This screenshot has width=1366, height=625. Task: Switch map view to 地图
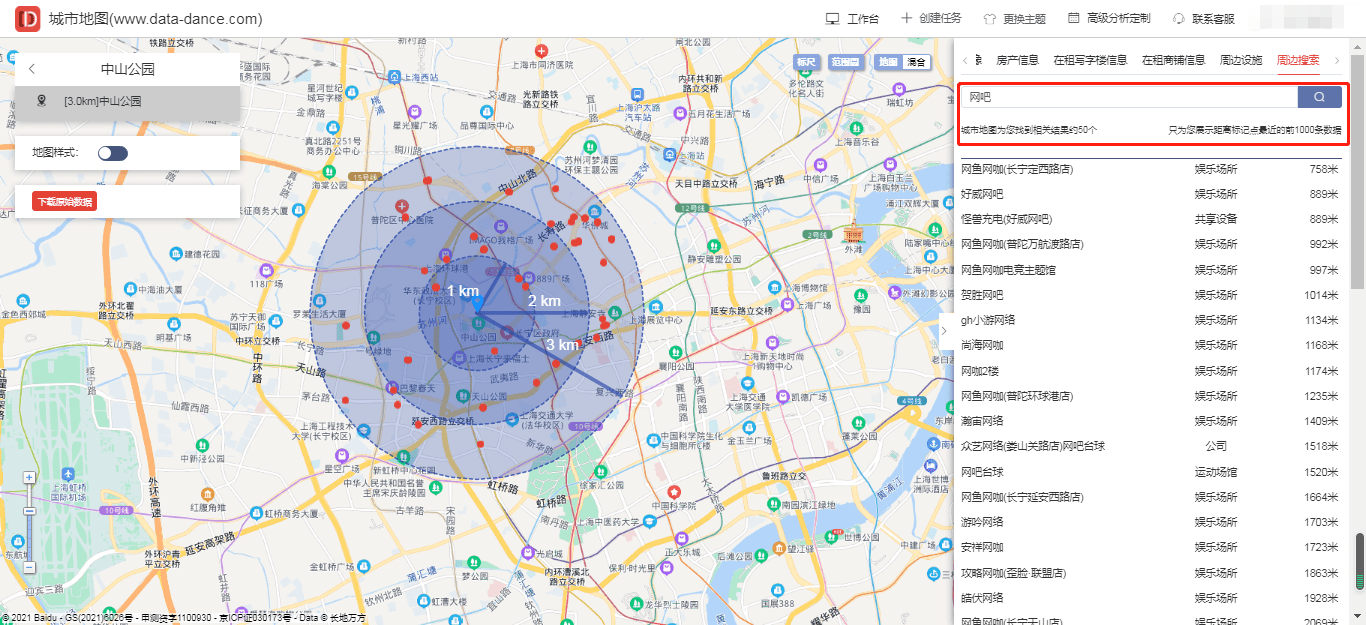888,62
